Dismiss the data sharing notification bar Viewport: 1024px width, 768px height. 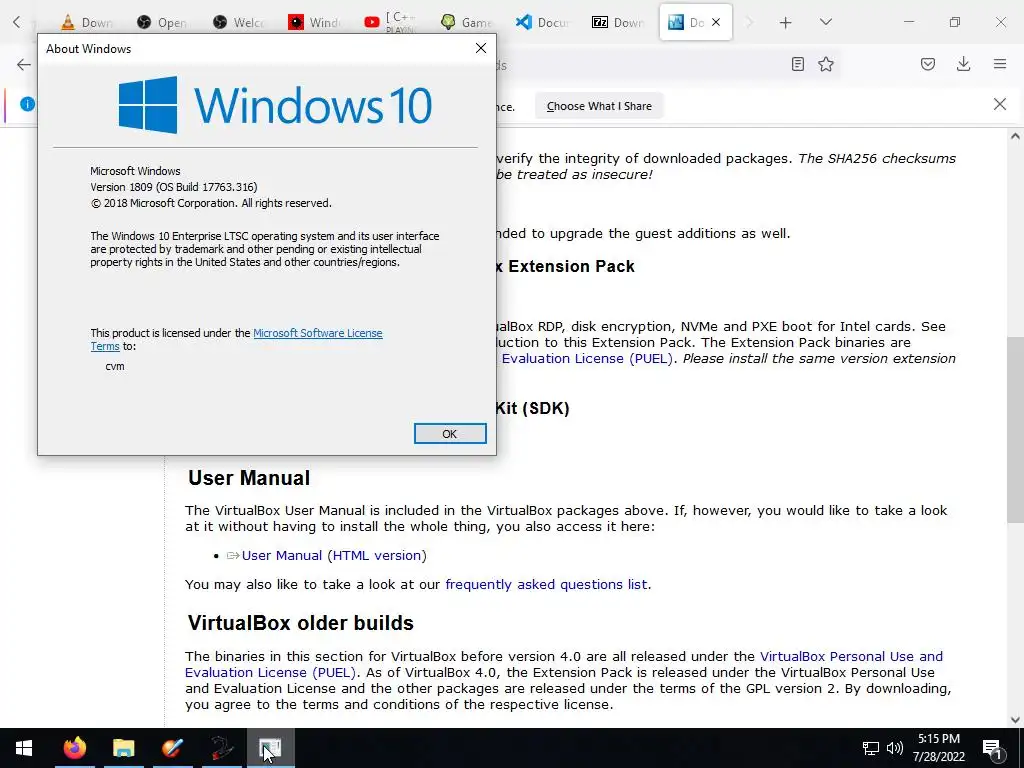click(1000, 104)
